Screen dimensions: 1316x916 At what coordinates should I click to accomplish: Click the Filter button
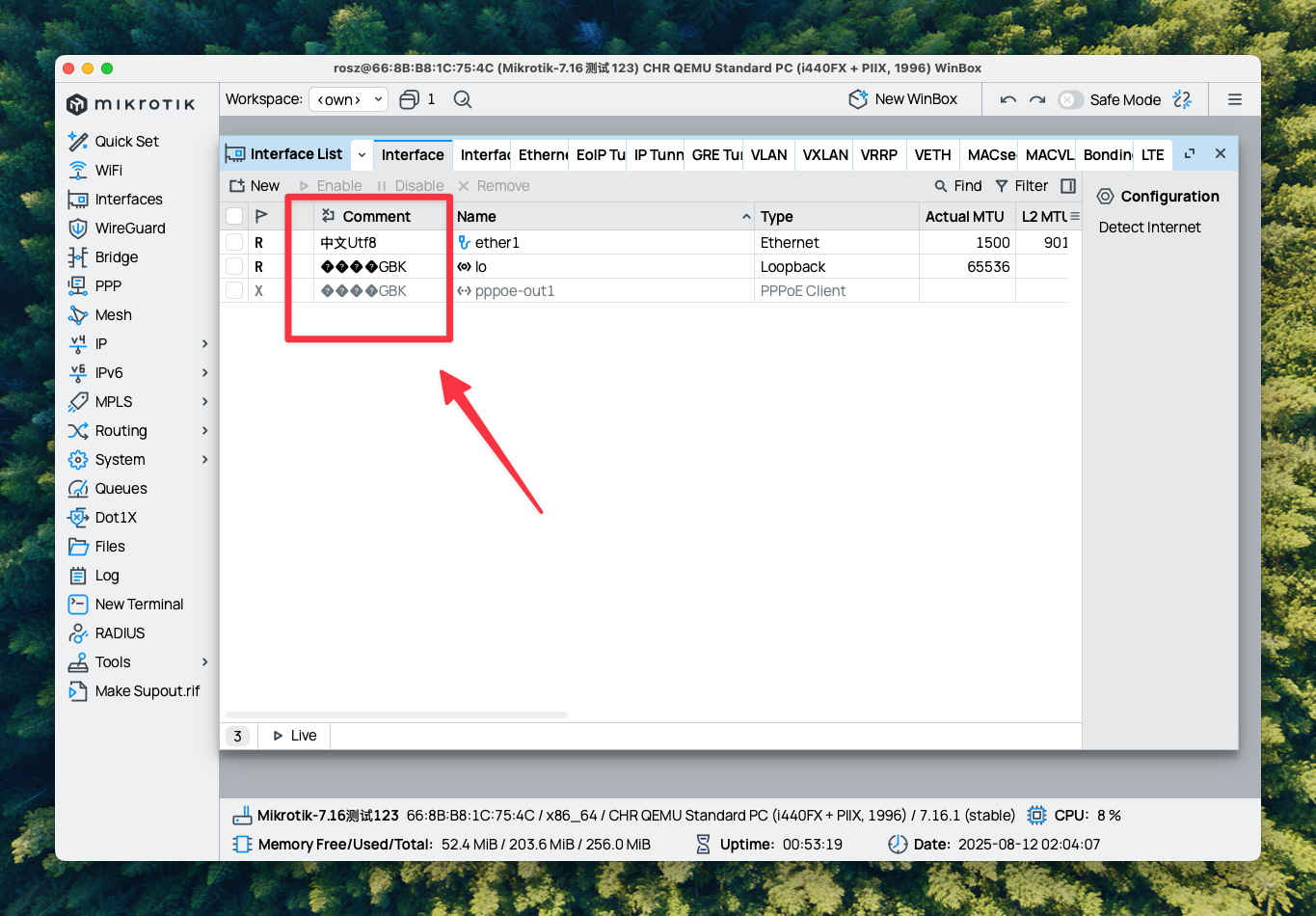click(1021, 186)
